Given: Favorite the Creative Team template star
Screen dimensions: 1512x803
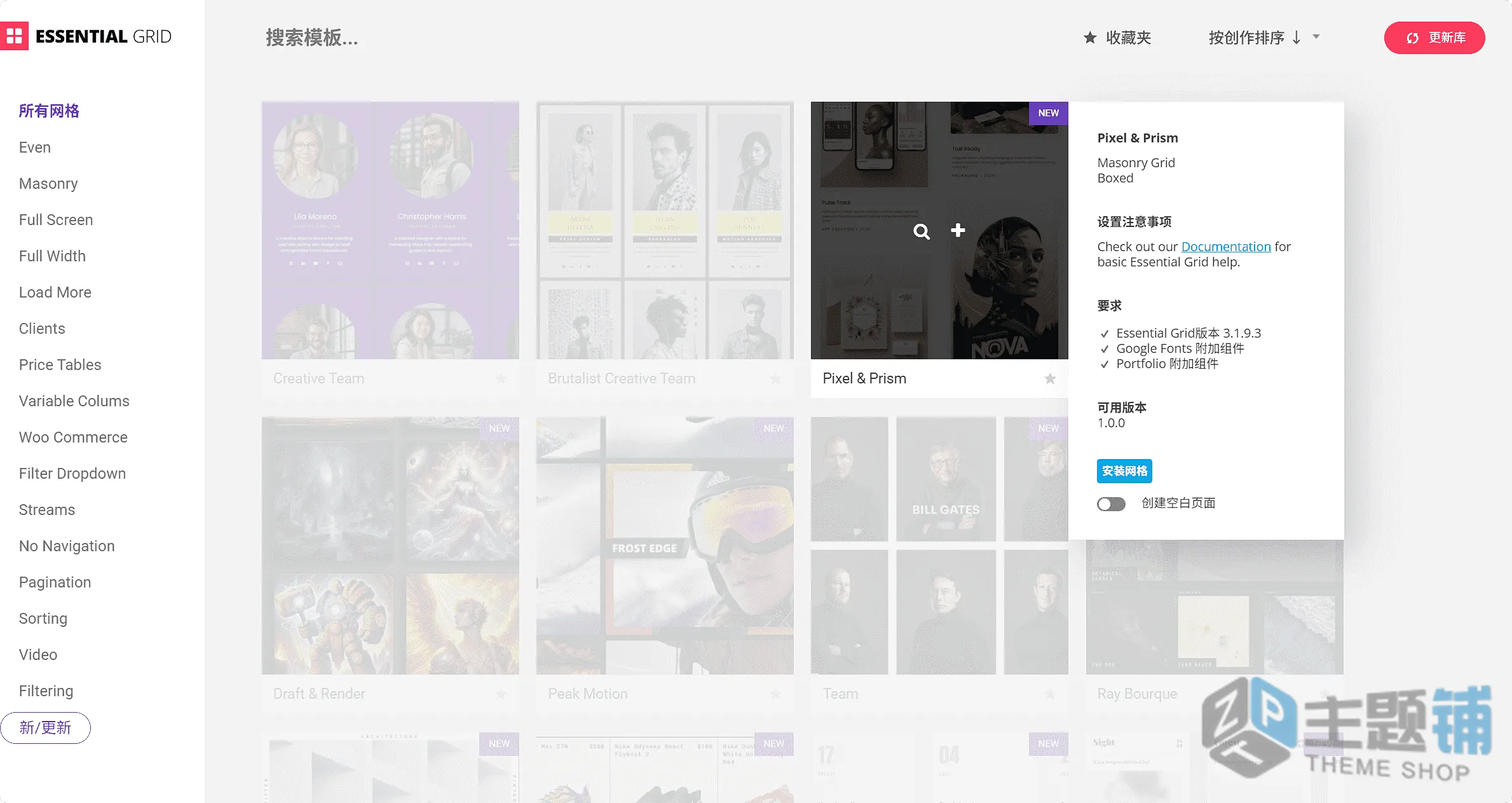Looking at the screenshot, I should point(501,378).
